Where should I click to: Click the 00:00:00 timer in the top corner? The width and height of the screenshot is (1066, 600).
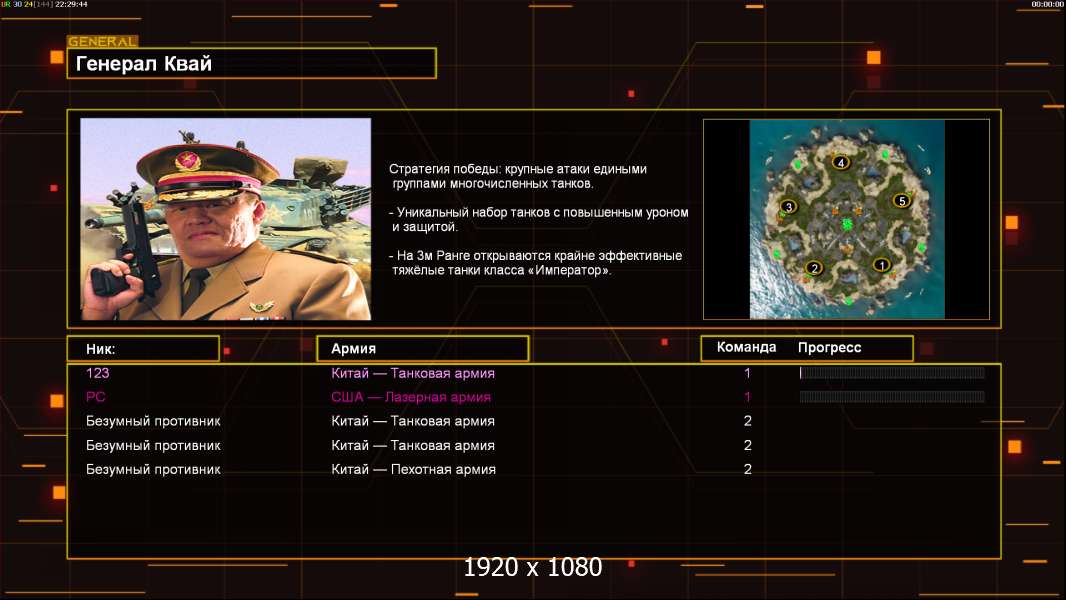(1046, 5)
